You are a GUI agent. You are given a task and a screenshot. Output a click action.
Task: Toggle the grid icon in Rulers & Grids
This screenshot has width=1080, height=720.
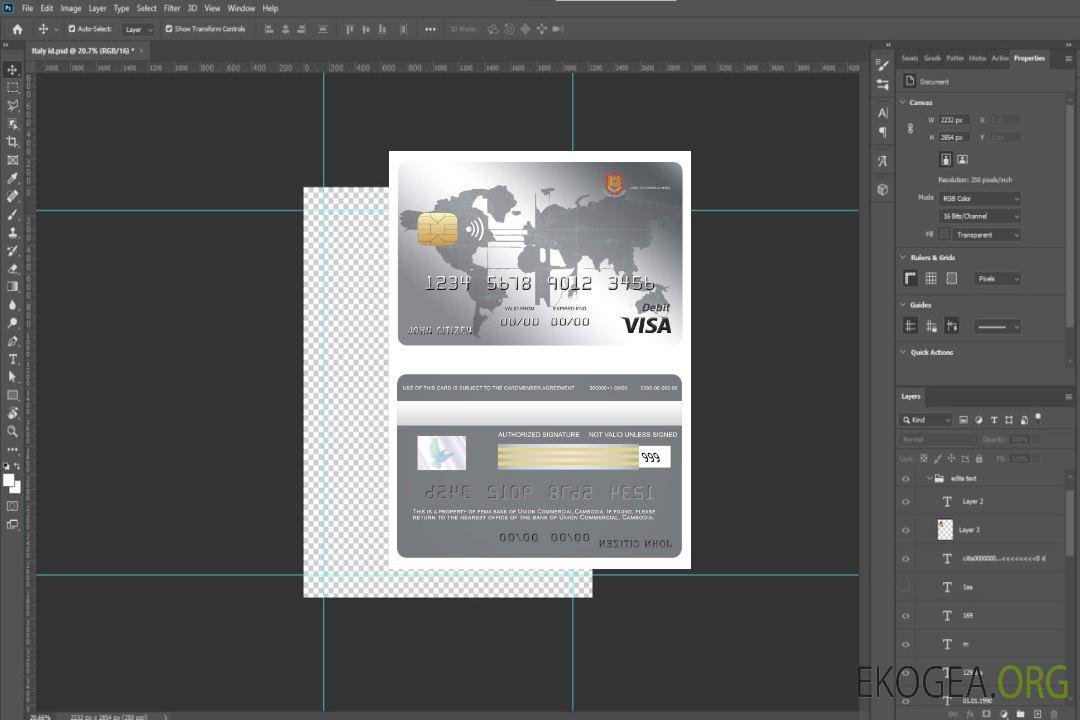[x=931, y=278]
